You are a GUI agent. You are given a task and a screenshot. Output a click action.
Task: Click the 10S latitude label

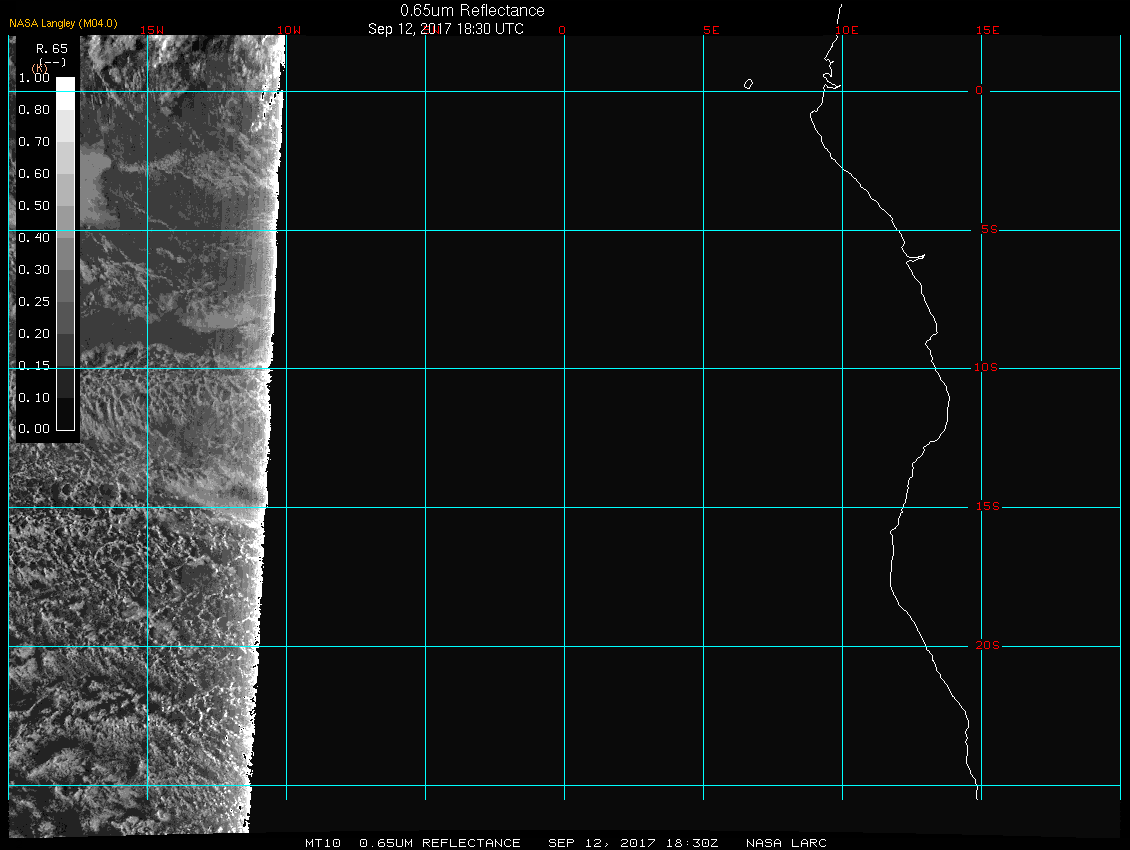[x=985, y=368]
